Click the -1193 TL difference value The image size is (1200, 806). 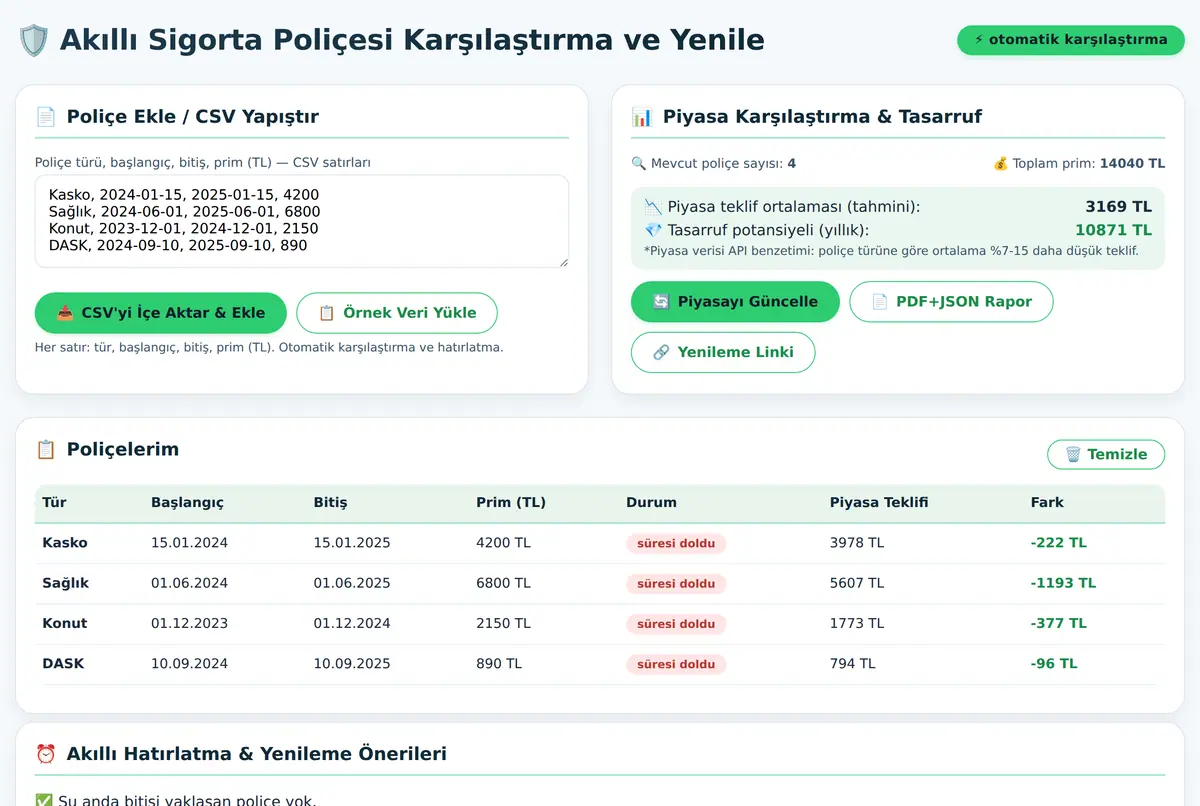(x=1063, y=583)
